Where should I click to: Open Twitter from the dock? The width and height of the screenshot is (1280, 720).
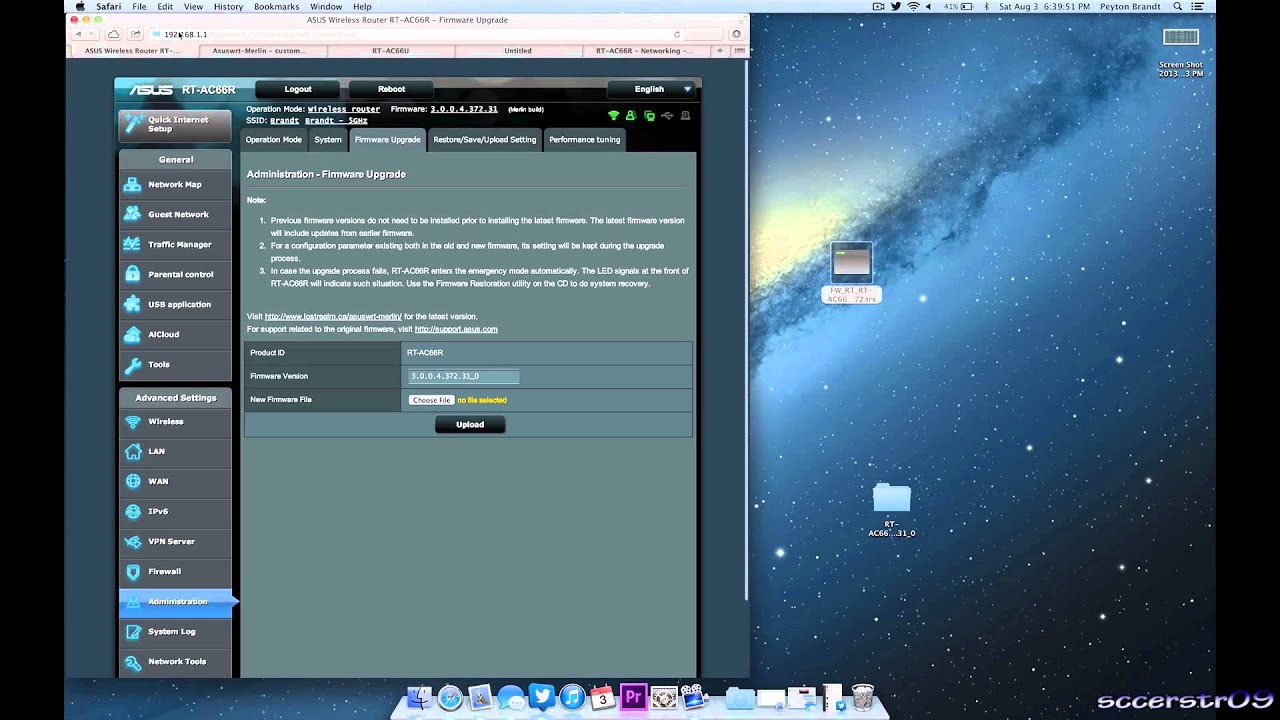tap(541, 696)
